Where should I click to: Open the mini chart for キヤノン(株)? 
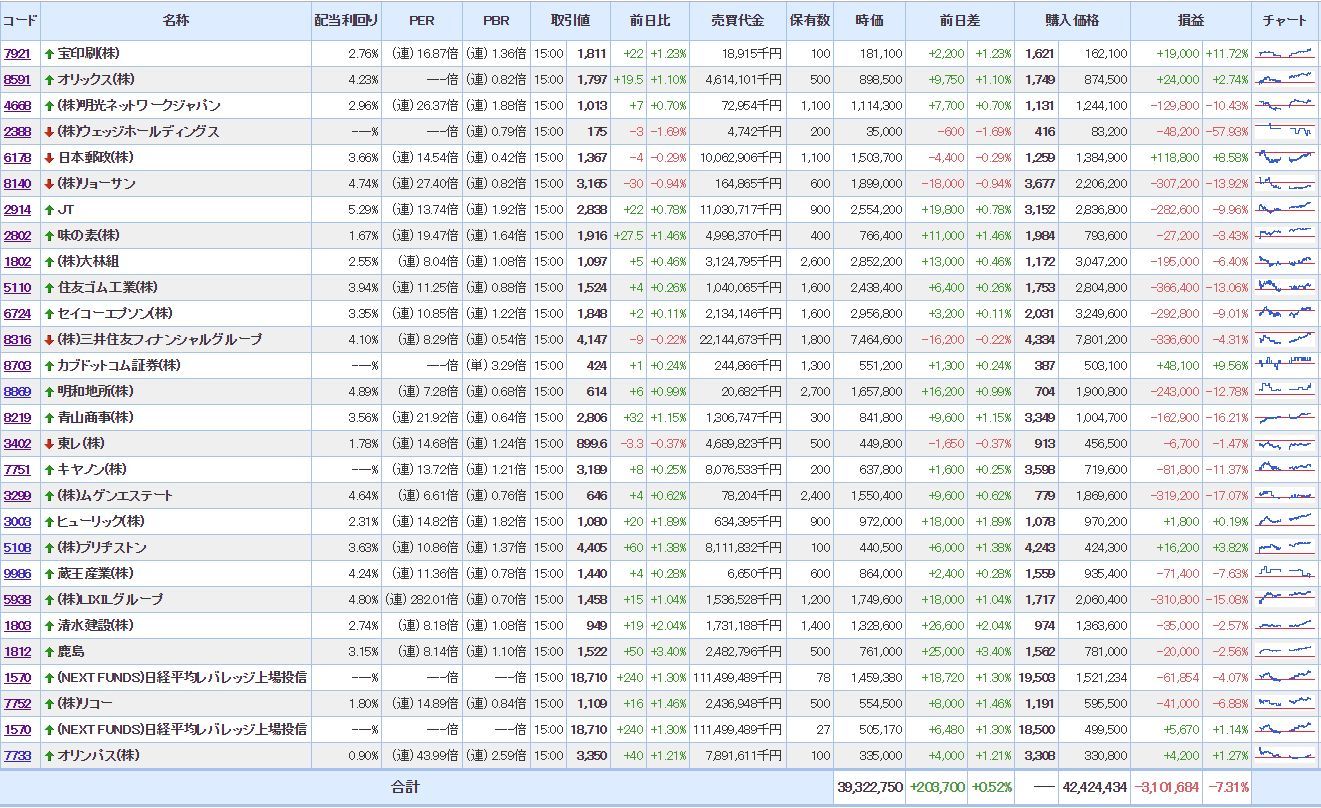1285,469
